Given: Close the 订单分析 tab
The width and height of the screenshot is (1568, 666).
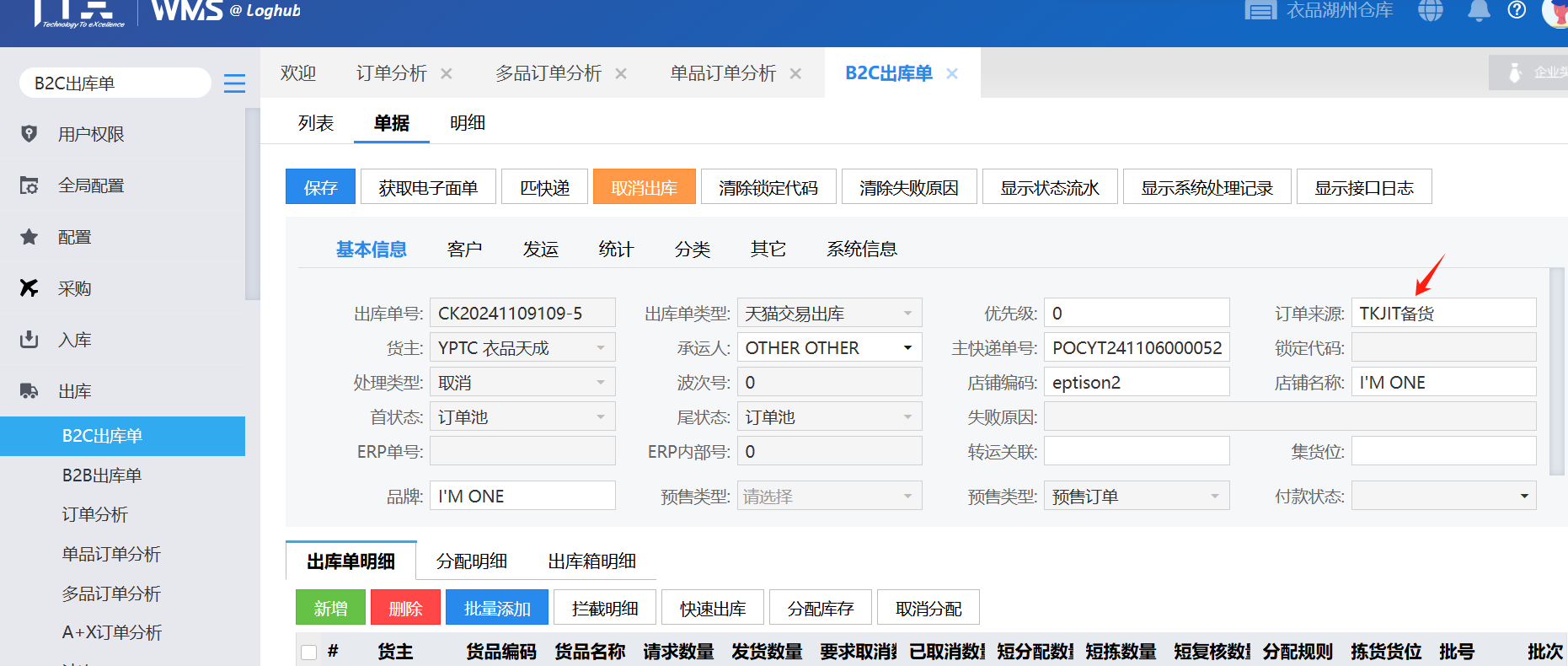Looking at the screenshot, I should click(x=447, y=74).
